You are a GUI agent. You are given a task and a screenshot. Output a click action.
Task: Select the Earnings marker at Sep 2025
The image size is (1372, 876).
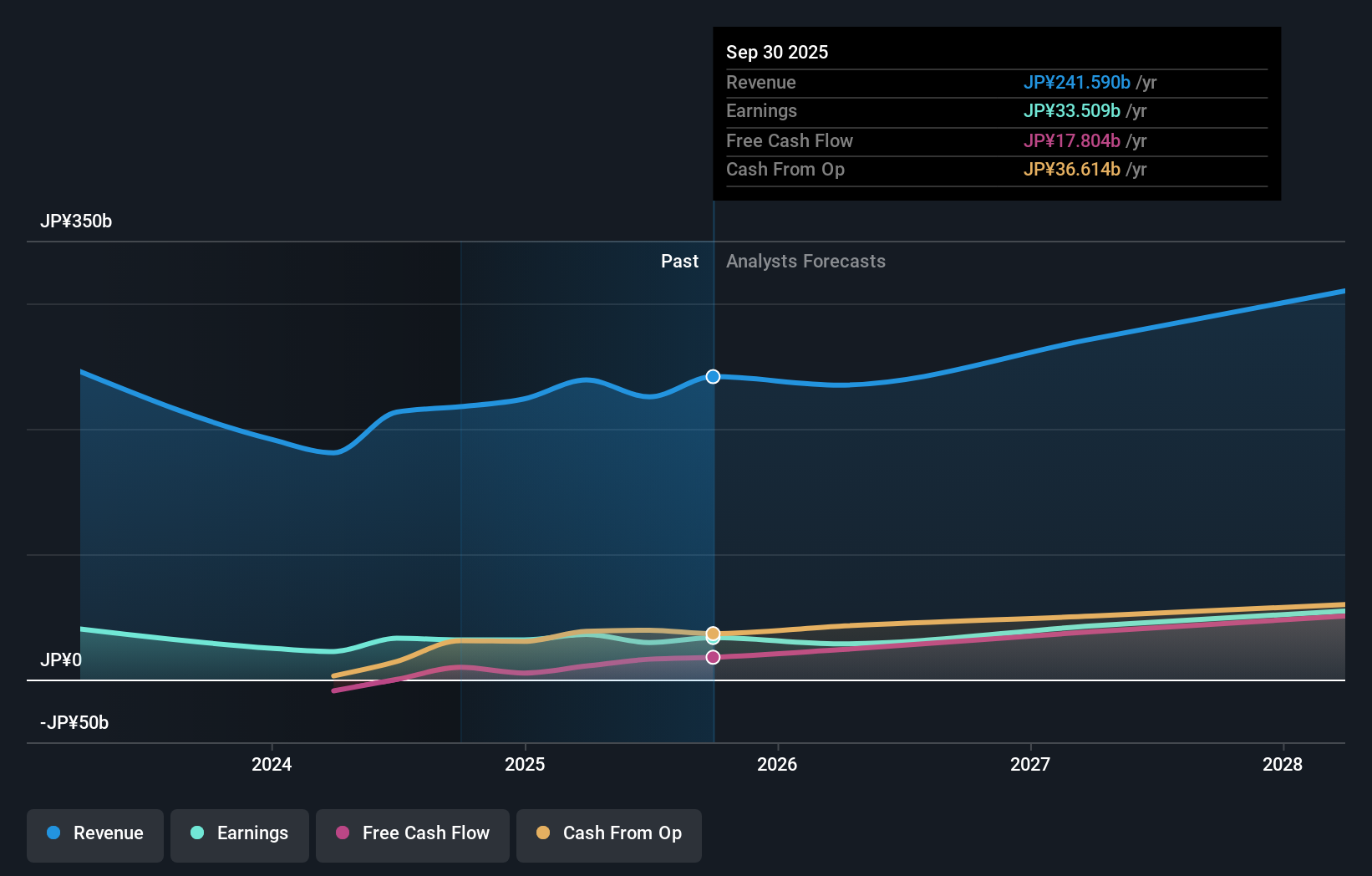713,637
